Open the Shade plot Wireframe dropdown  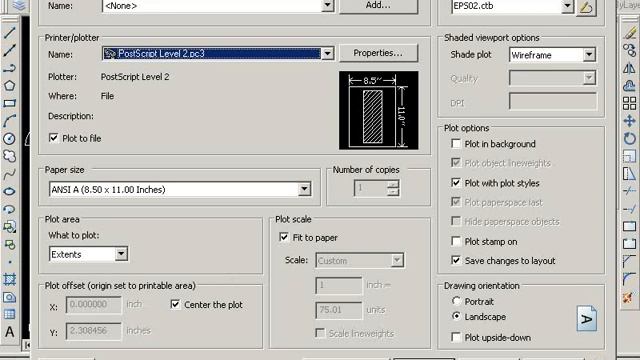(589, 55)
